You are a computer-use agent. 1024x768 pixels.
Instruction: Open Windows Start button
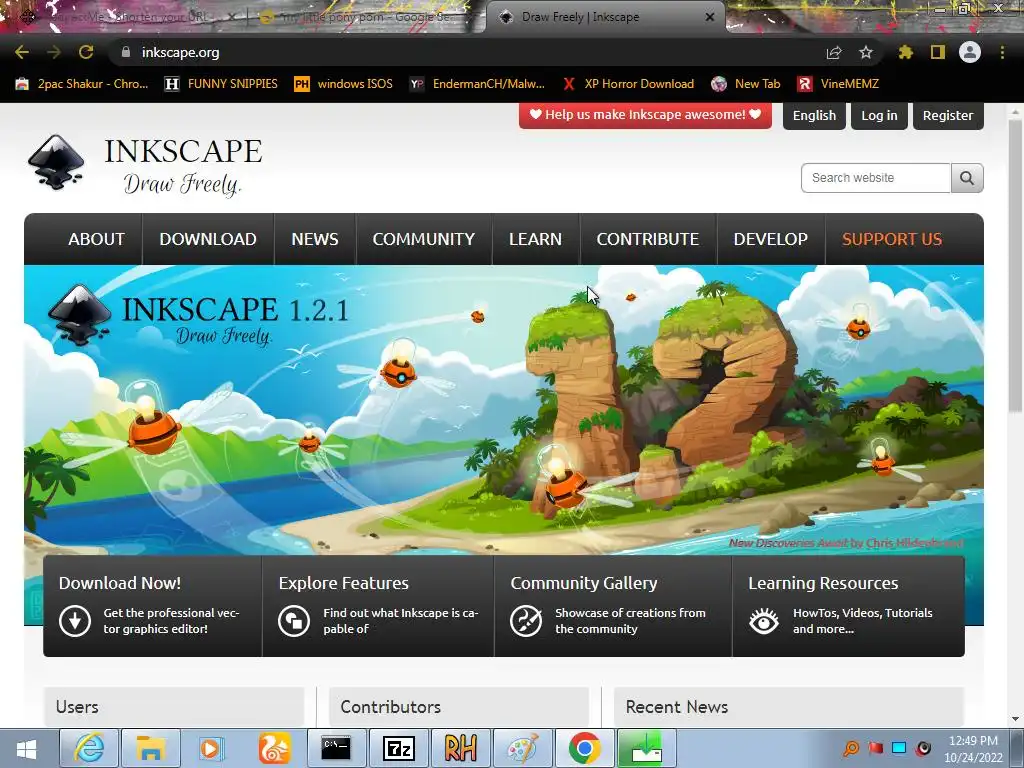click(27, 748)
